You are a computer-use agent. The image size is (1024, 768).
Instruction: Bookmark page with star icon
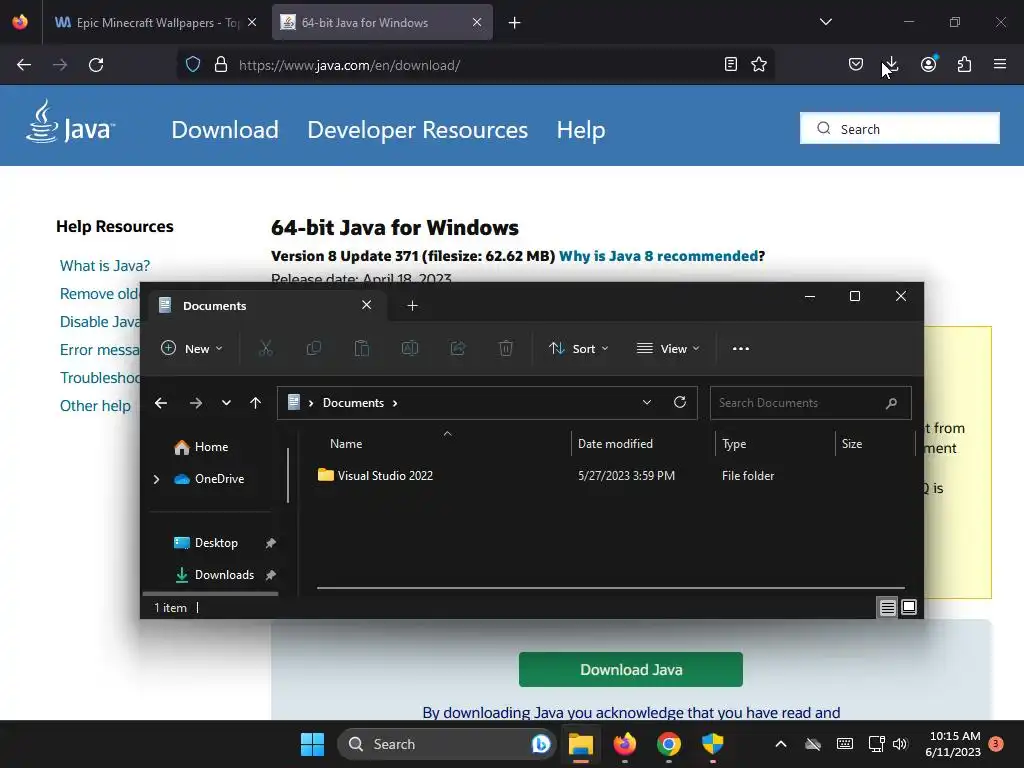tap(759, 64)
